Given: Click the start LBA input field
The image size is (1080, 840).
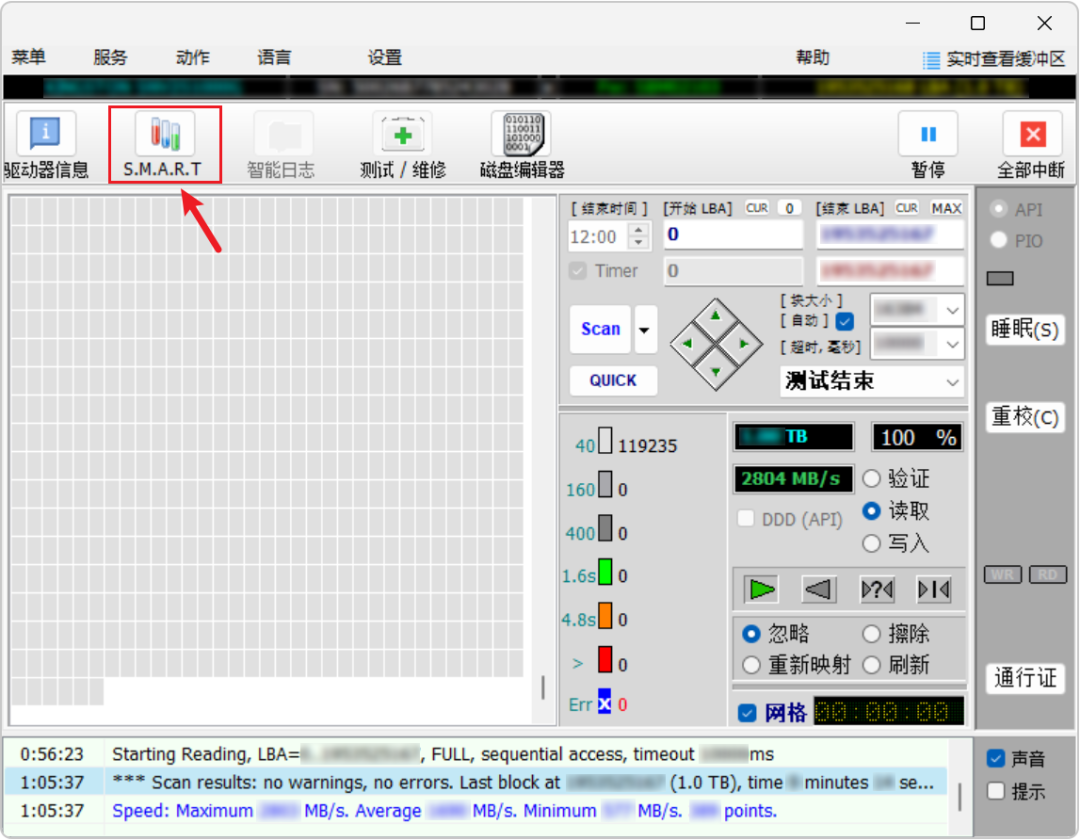Looking at the screenshot, I should 734,235.
